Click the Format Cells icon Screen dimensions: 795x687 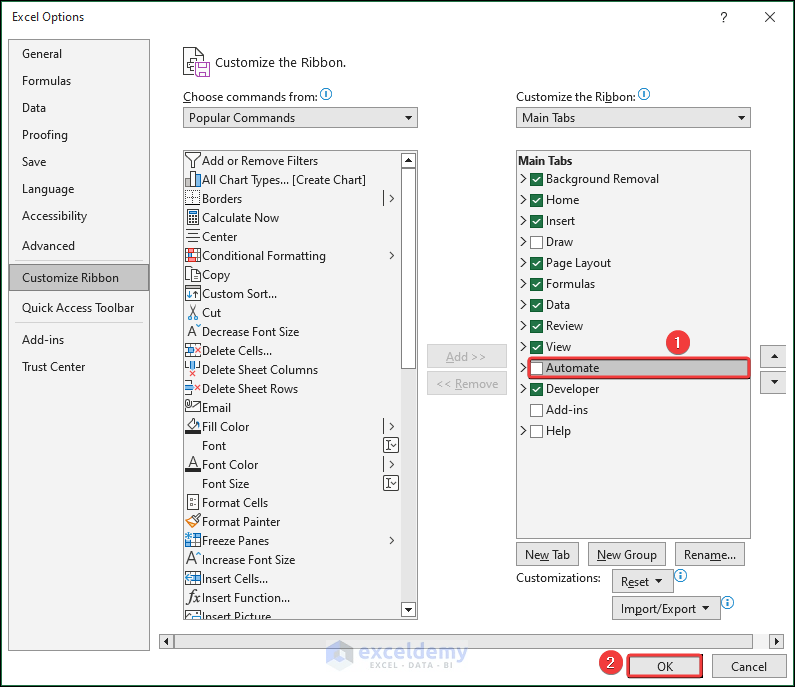[x=193, y=502]
